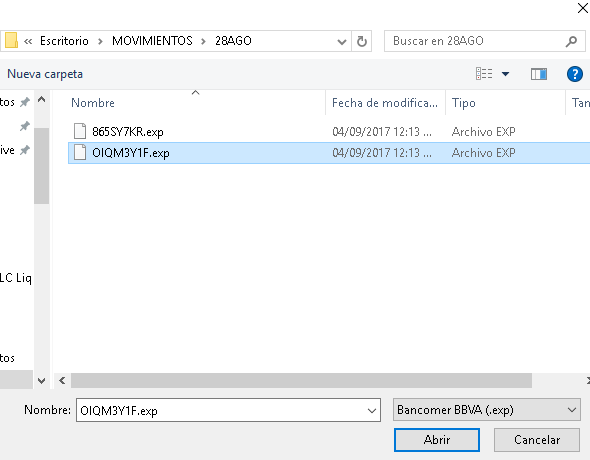Image resolution: width=590 pixels, height=460 pixels.
Task: Expand the Nombre filename combo box arrow
Action: tap(372, 410)
